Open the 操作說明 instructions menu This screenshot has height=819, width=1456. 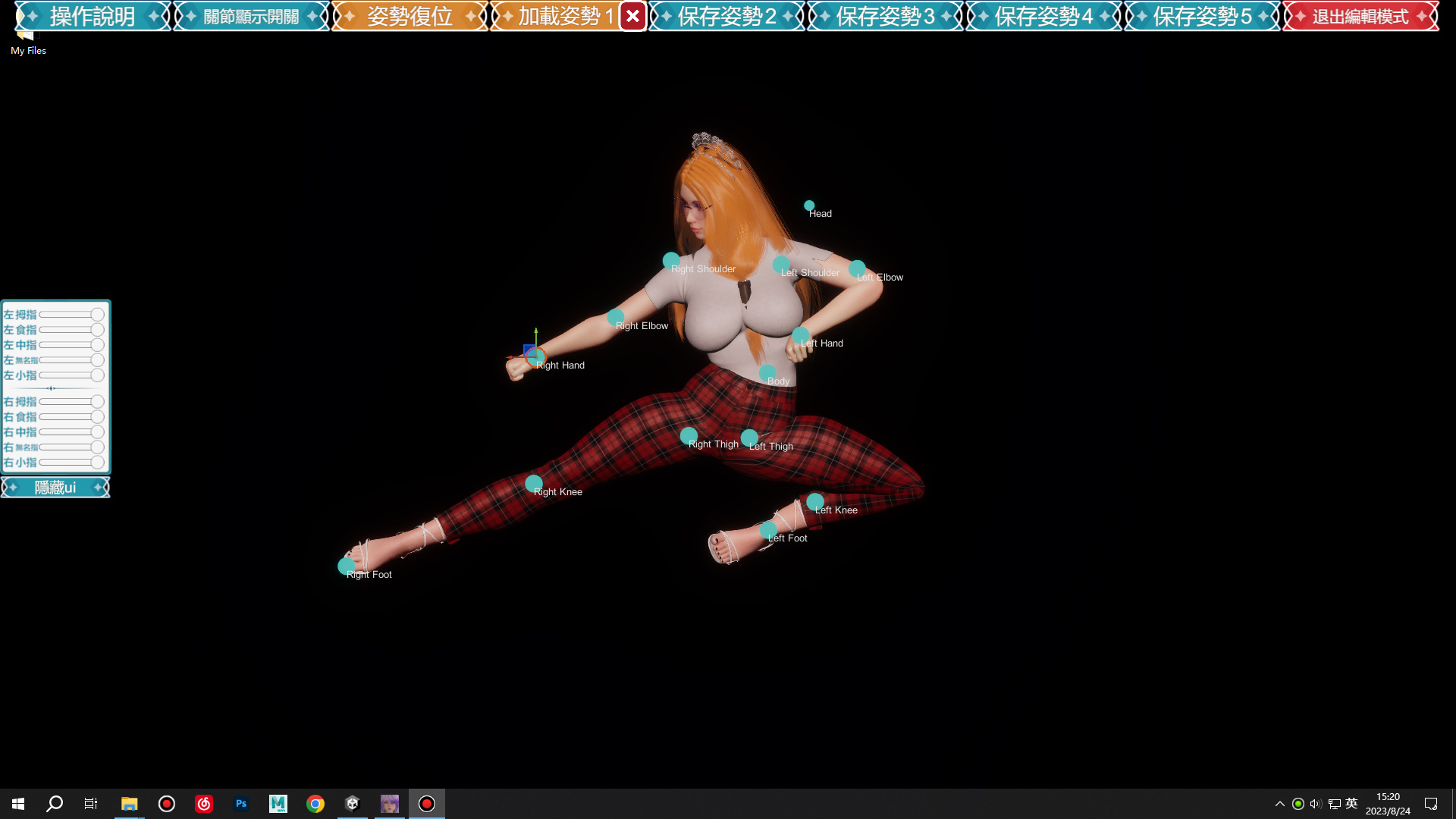(x=90, y=16)
